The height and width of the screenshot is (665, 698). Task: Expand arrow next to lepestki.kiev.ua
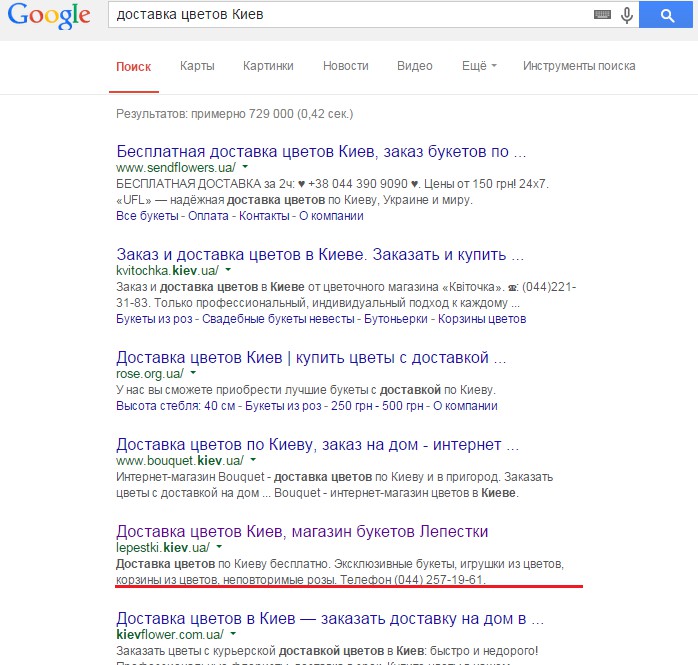pos(219,547)
